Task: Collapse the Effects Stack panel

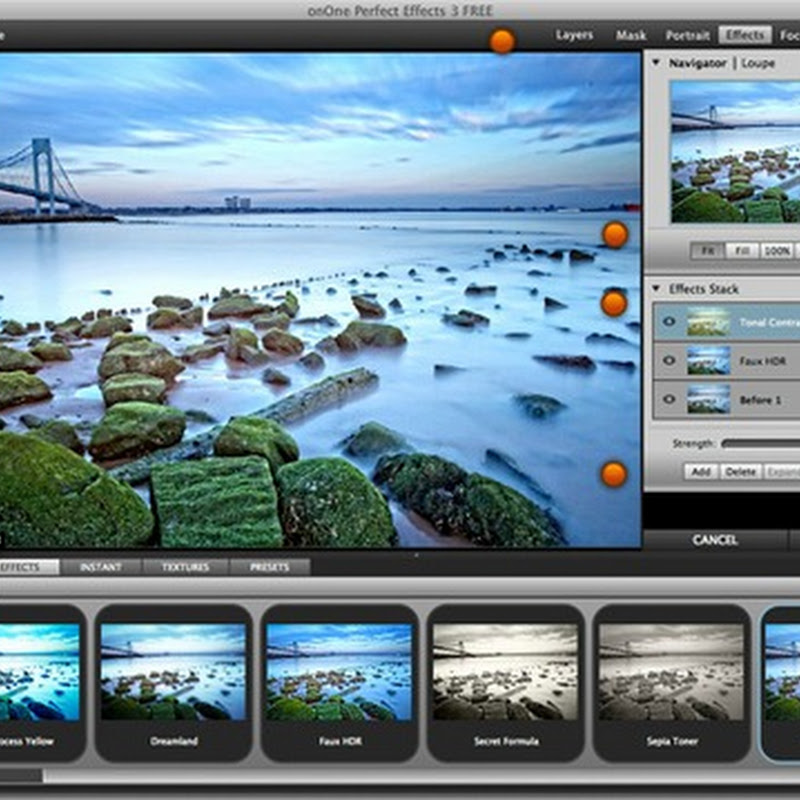Action: click(x=656, y=289)
